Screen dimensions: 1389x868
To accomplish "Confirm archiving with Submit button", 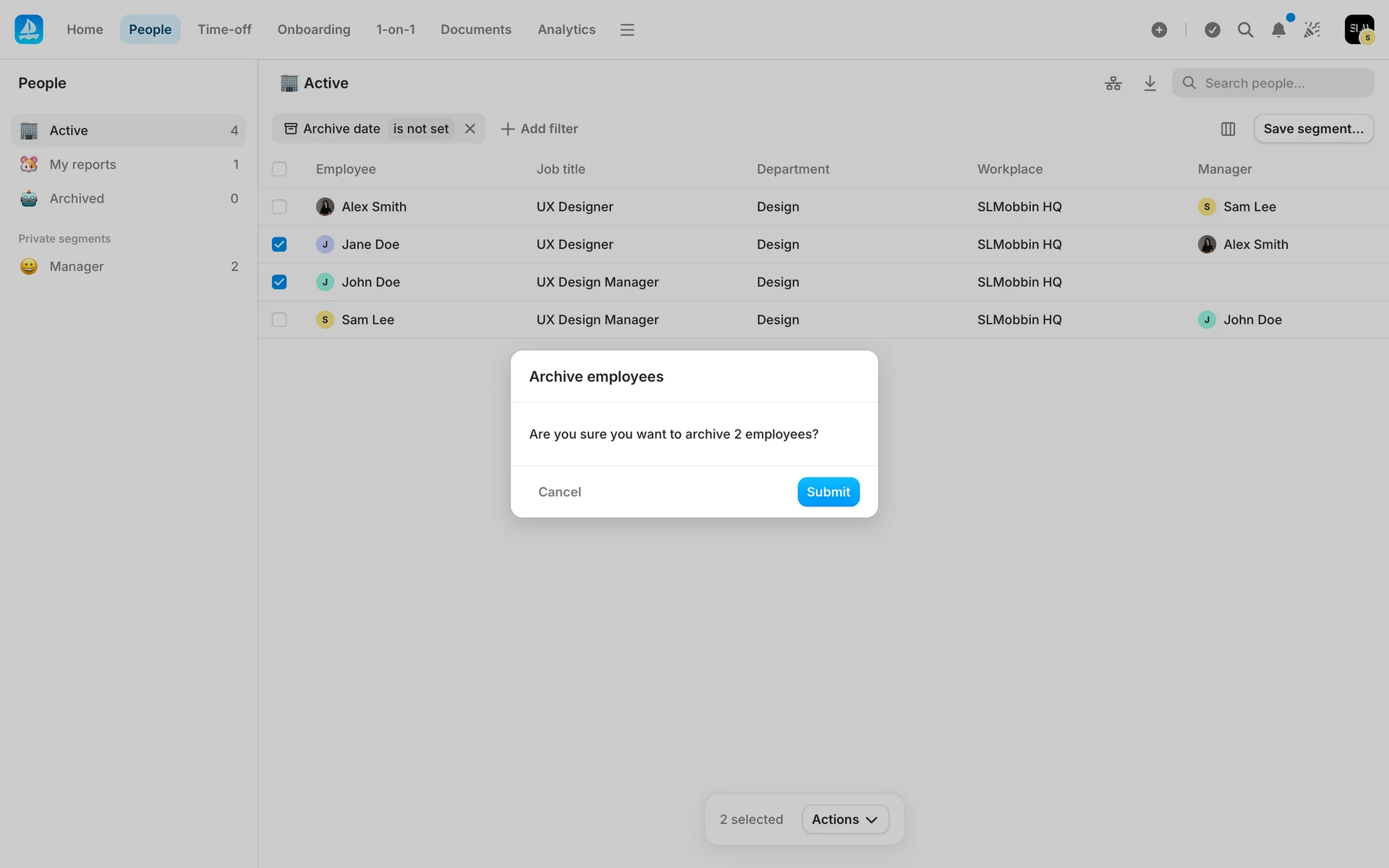I will point(828,492).
